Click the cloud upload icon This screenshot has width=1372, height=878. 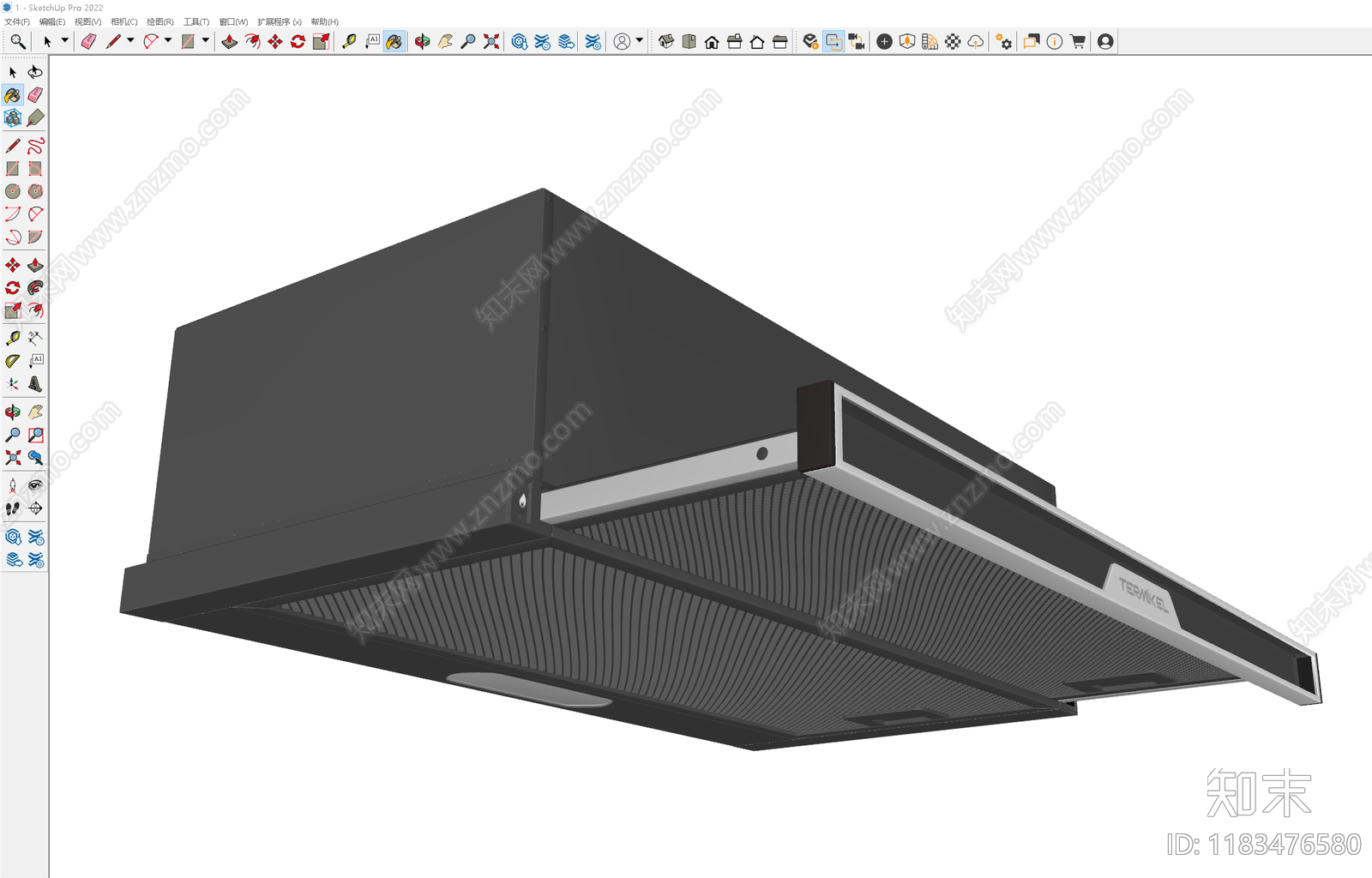pyautogui.click(x=976, y=41)
